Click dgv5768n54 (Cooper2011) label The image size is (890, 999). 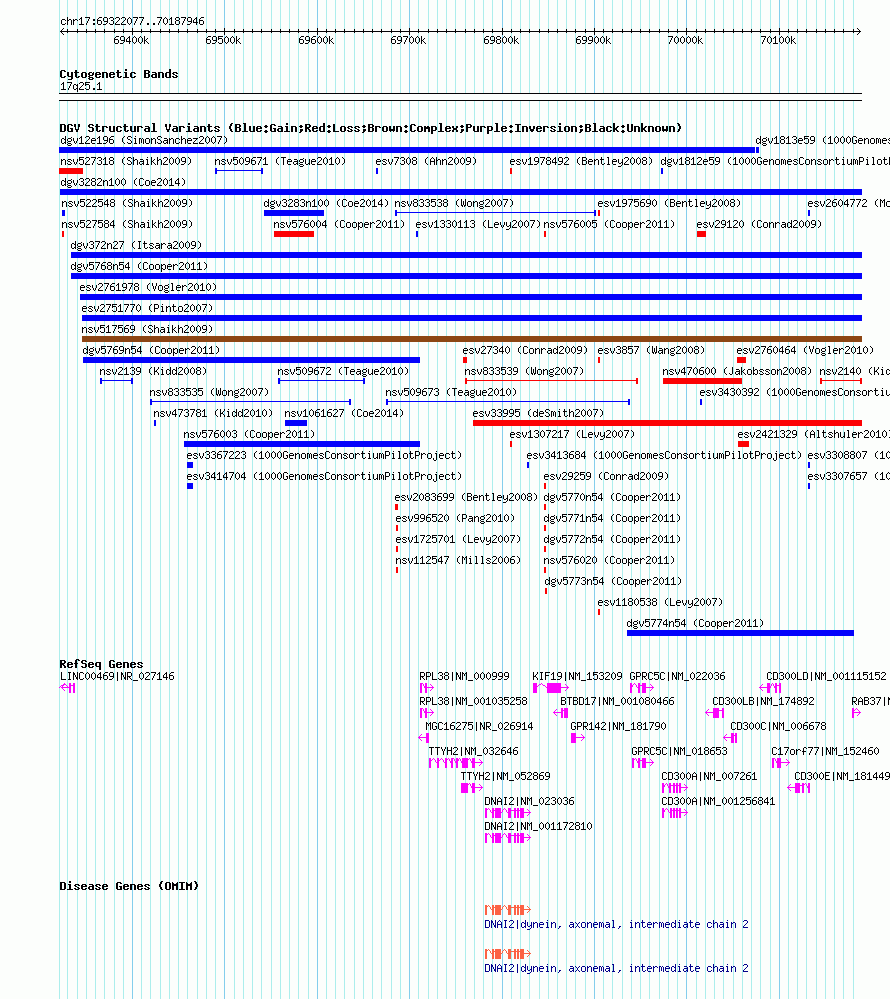coord(139,266)
